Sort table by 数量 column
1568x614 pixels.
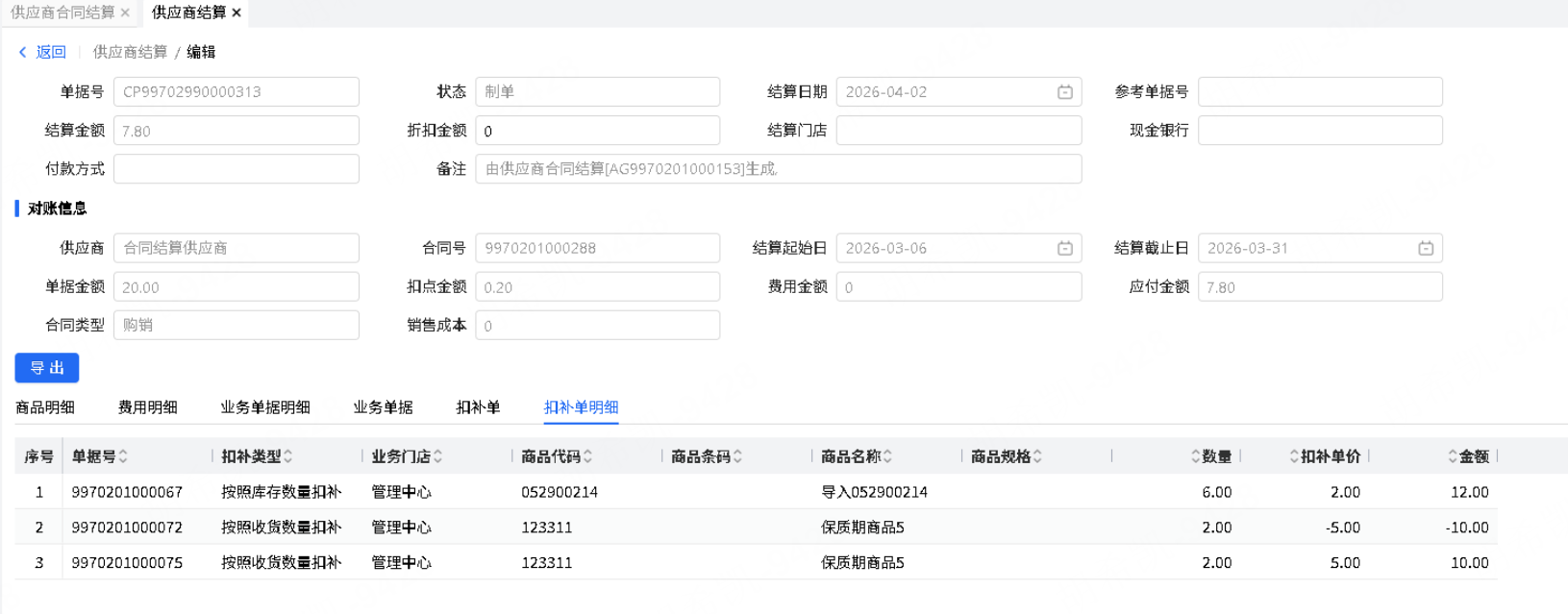[1196, 456]
